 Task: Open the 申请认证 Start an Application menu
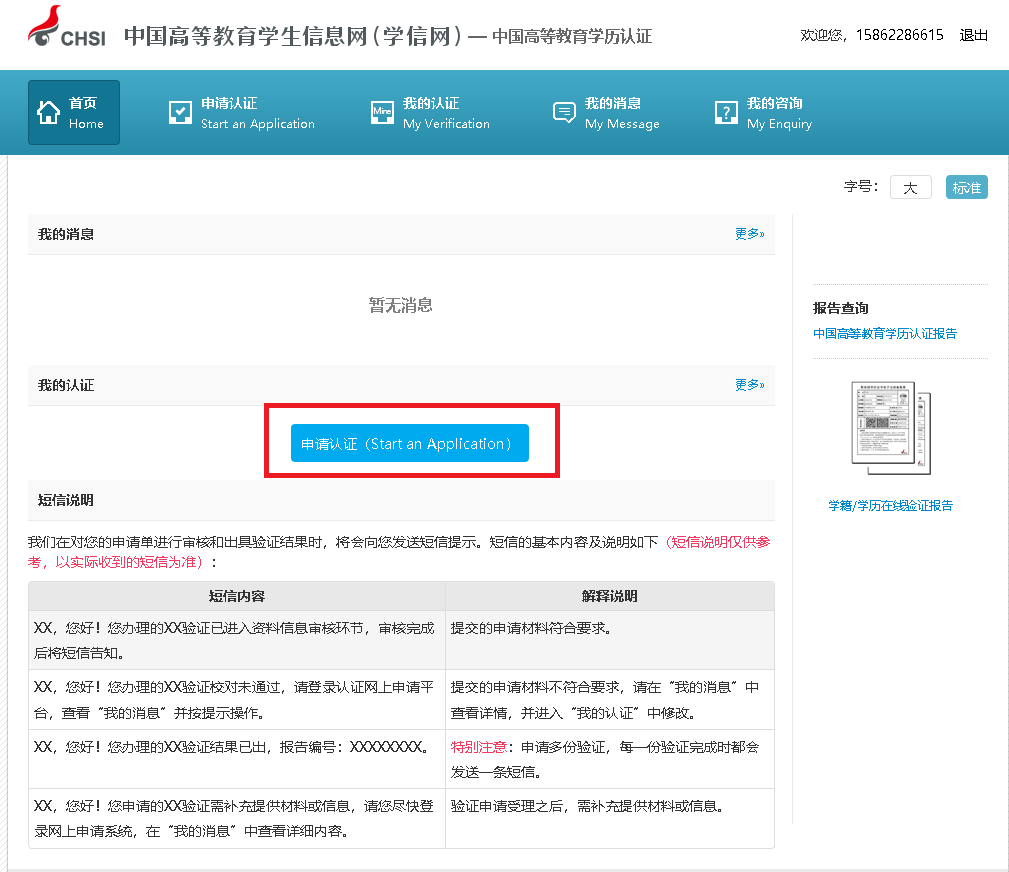tap(242, 113)
